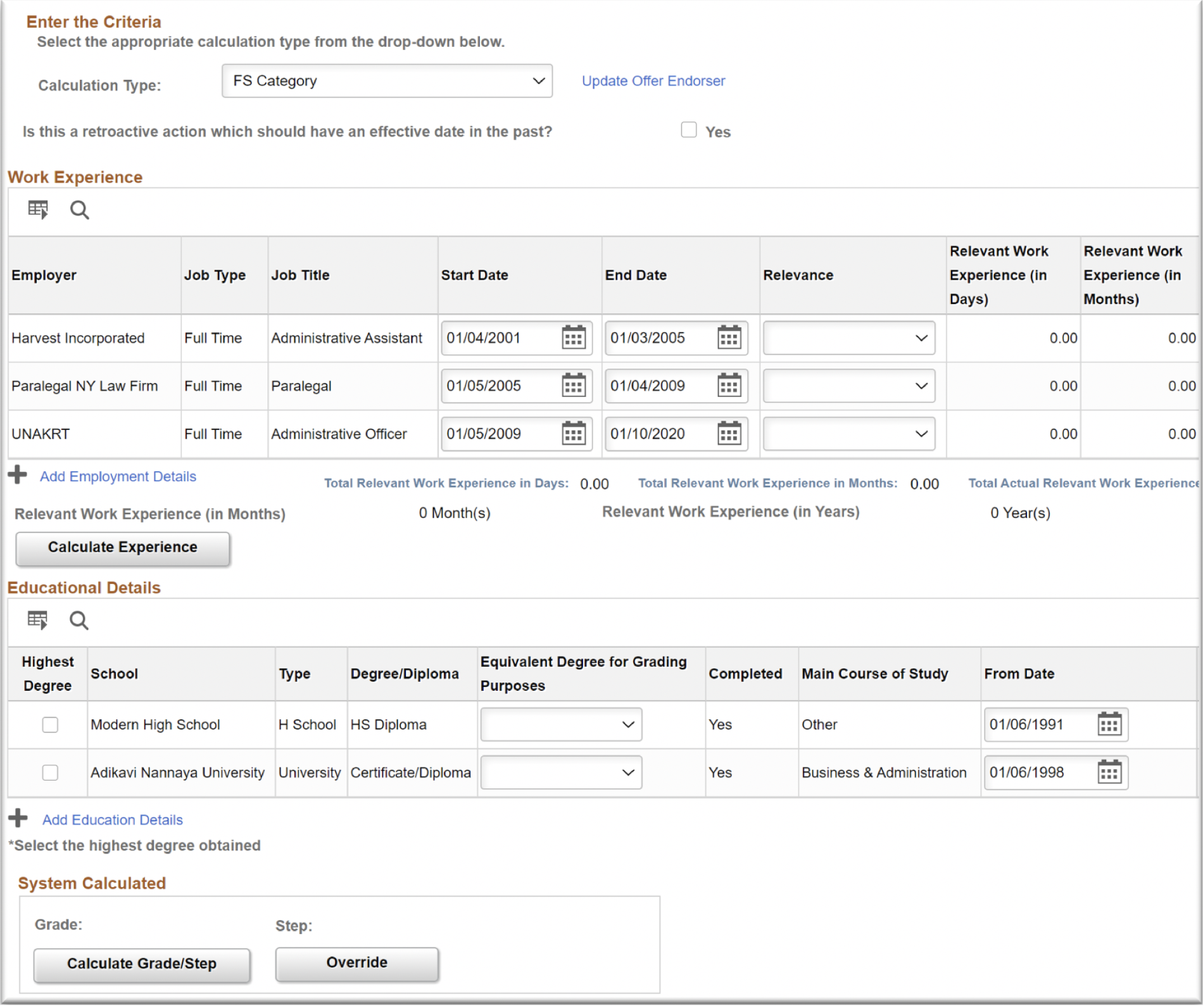Click plus icon beside Add Employment Details
The image size is (1203, 1008).
[18, 475]
